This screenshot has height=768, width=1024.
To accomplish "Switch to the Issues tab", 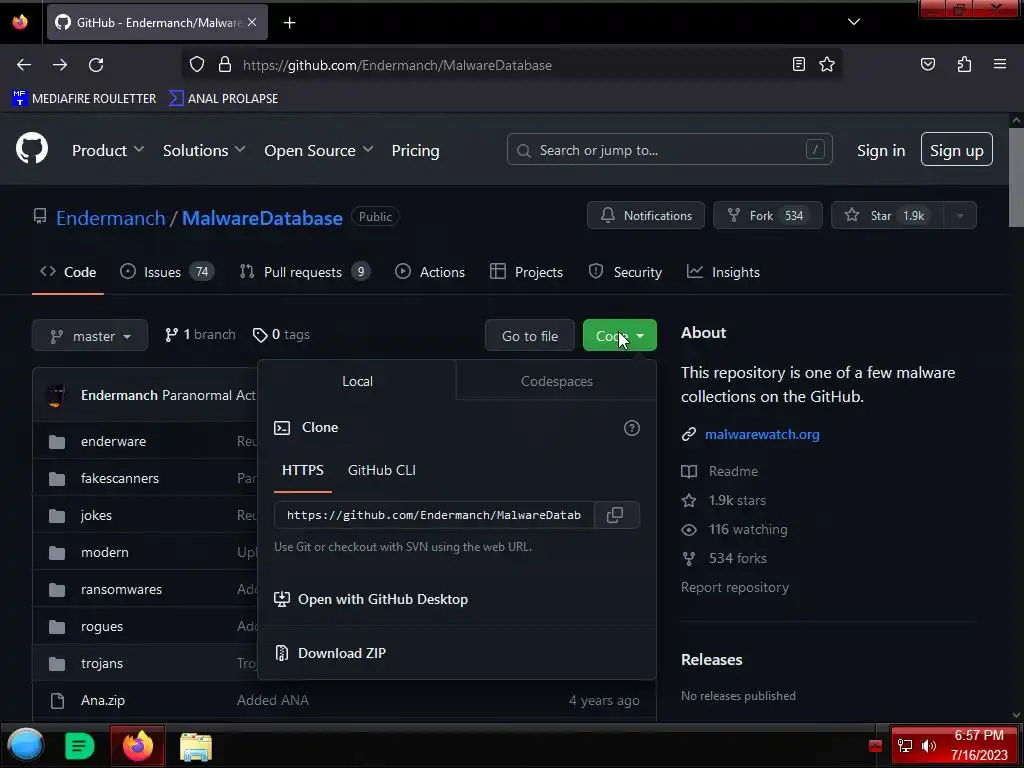I will click(167, 272).
